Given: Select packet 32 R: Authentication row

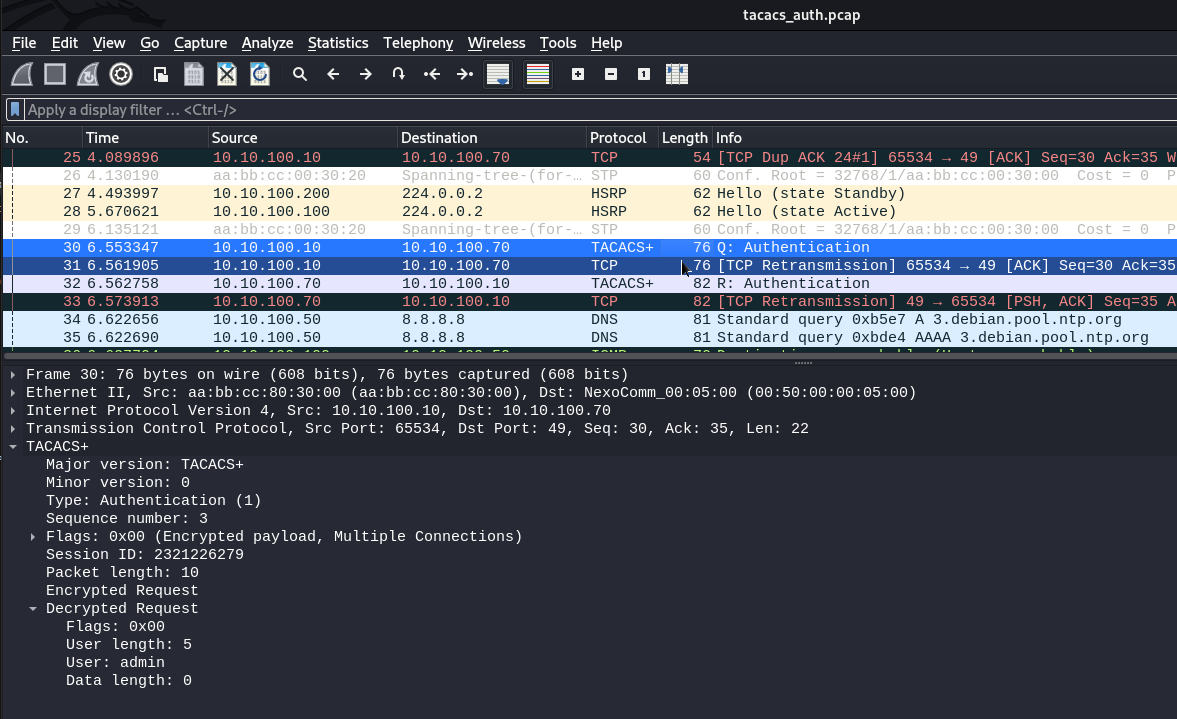Looking at the screenshot, I should pos(500,283).
